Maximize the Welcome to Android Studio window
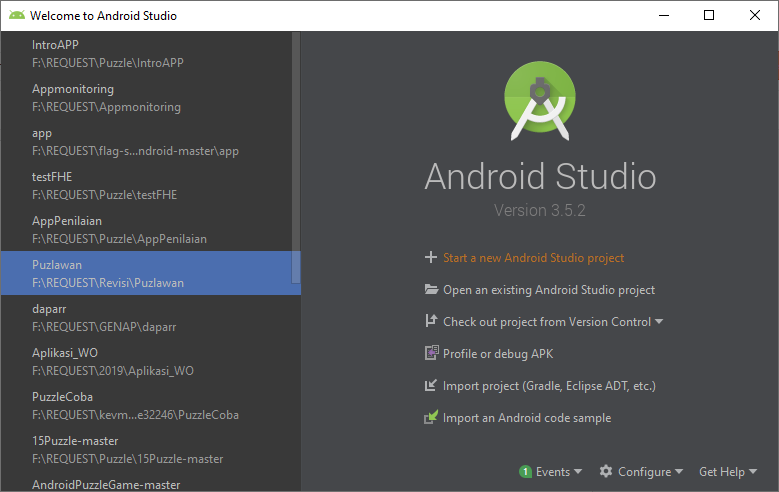 pyautogui.click(x=709, y=15)
